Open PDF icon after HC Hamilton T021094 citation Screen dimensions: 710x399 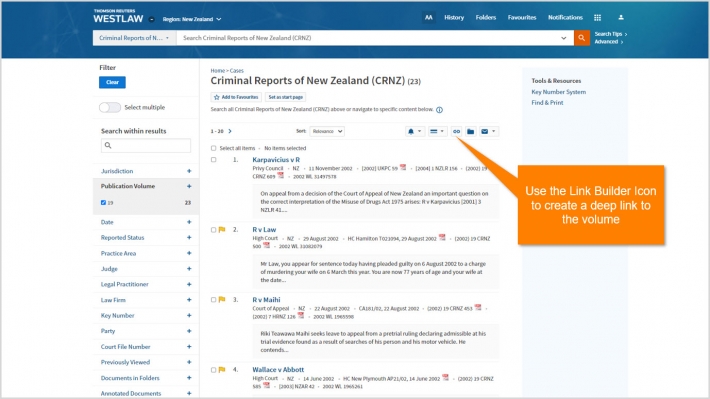442,237
